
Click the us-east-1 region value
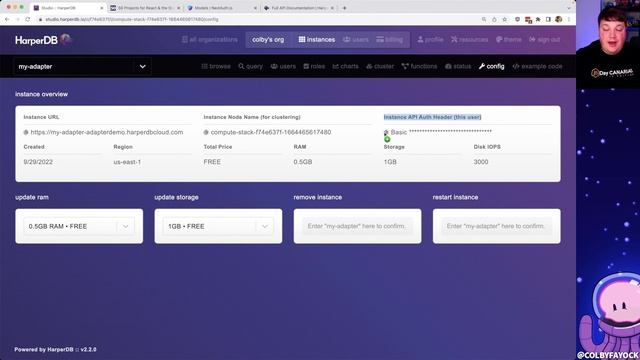127,162
